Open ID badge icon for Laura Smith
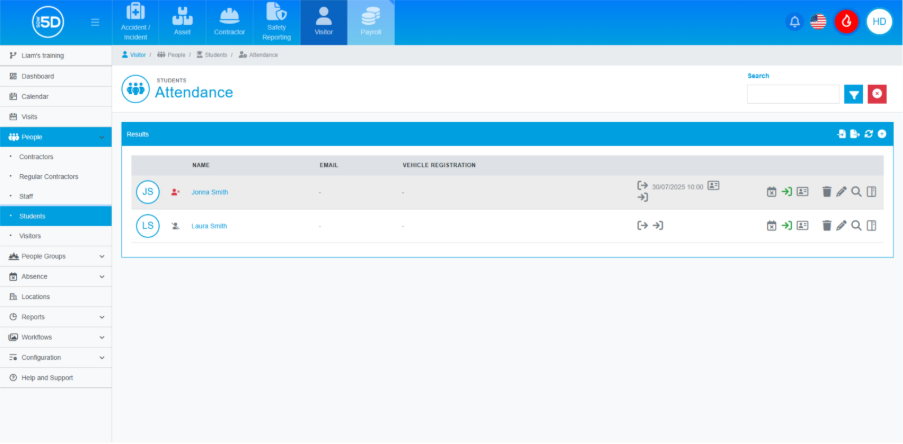Image resolution: width=903 pixels, height=444 pixels. coord(802,226)
